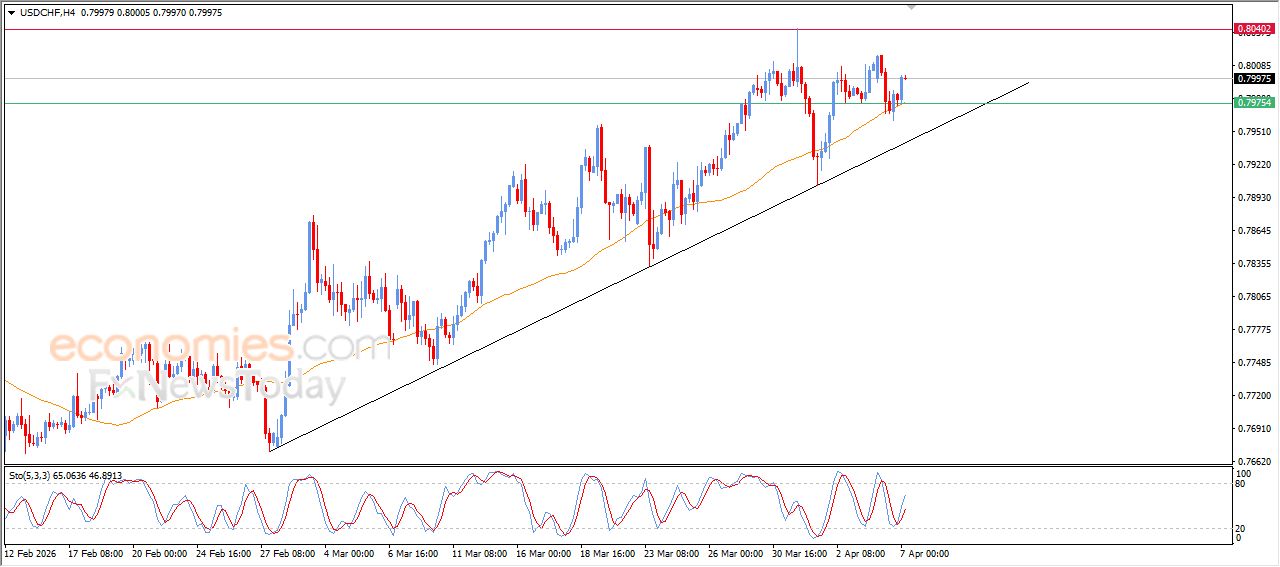Select the black 0.79975 current price label
The image size is (1280, 567).
[1254, 78]
